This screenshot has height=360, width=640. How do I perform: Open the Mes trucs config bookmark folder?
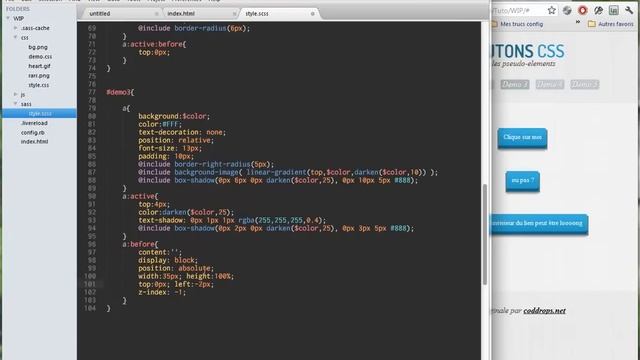(517, 24)
